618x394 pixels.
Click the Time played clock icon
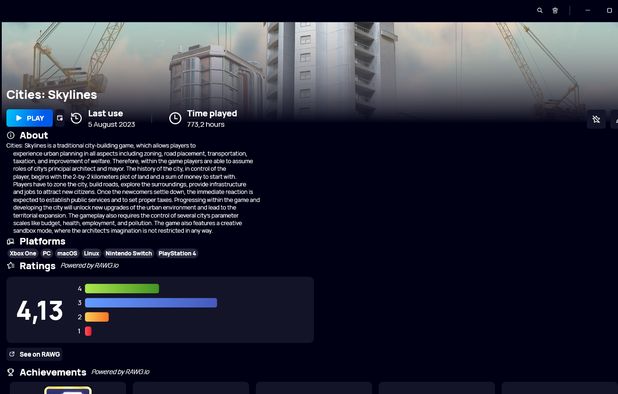pos(175,118)
